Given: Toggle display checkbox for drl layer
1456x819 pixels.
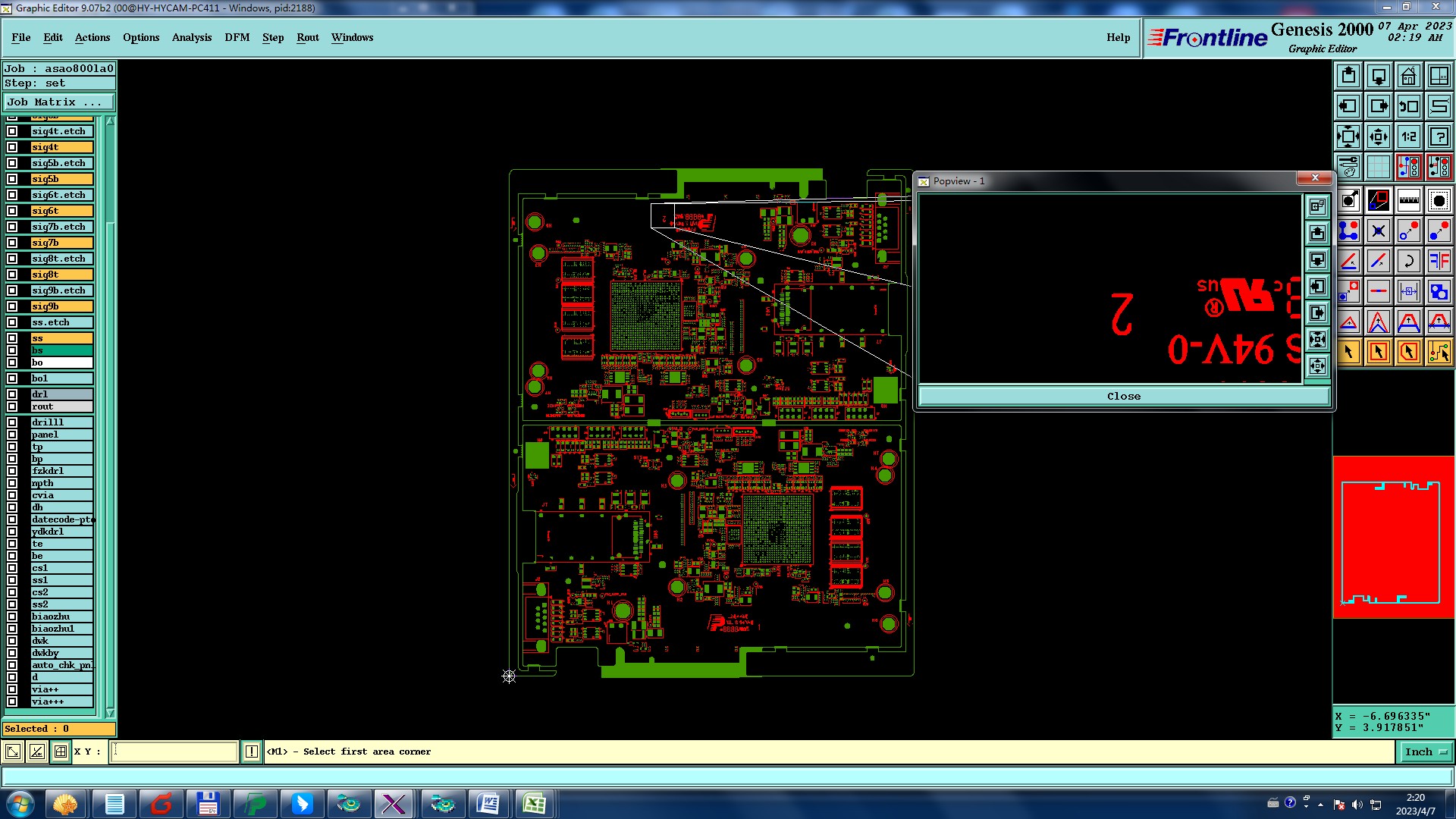Looking at the screenshot, I should click(12, 394).
